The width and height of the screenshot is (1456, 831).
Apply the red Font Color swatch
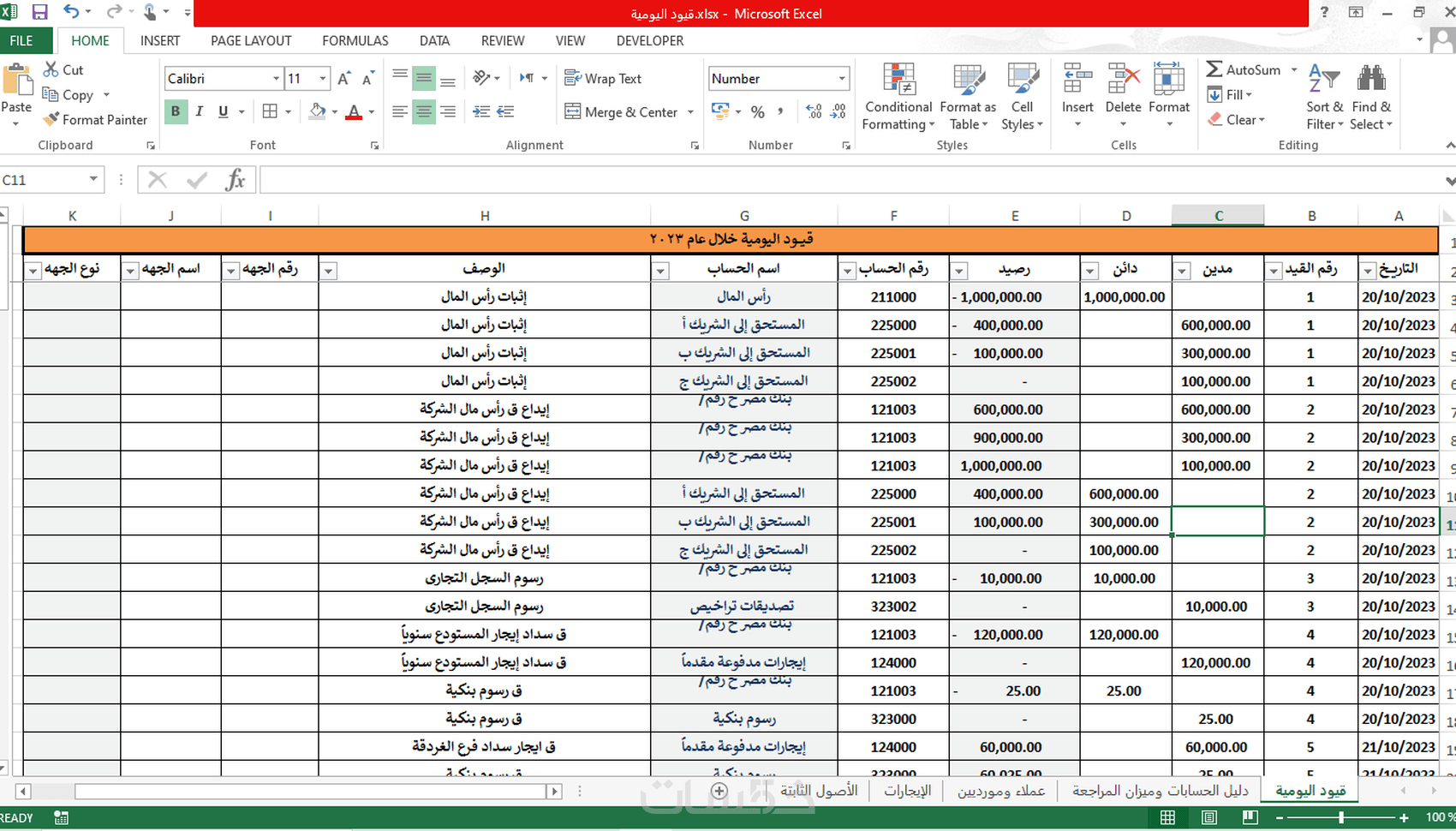(x=354, y=111)
